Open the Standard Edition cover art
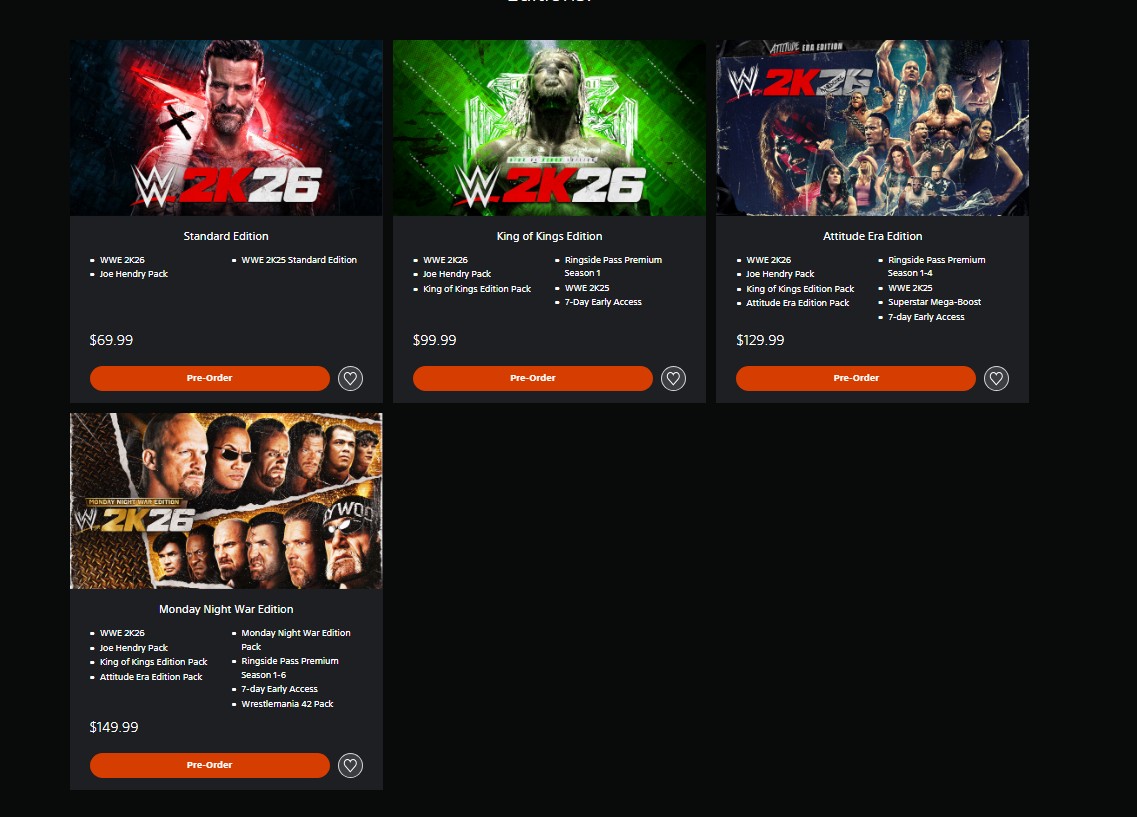Image resolution: width=1137 pixels, height=817 pixels. coord(226,128)
